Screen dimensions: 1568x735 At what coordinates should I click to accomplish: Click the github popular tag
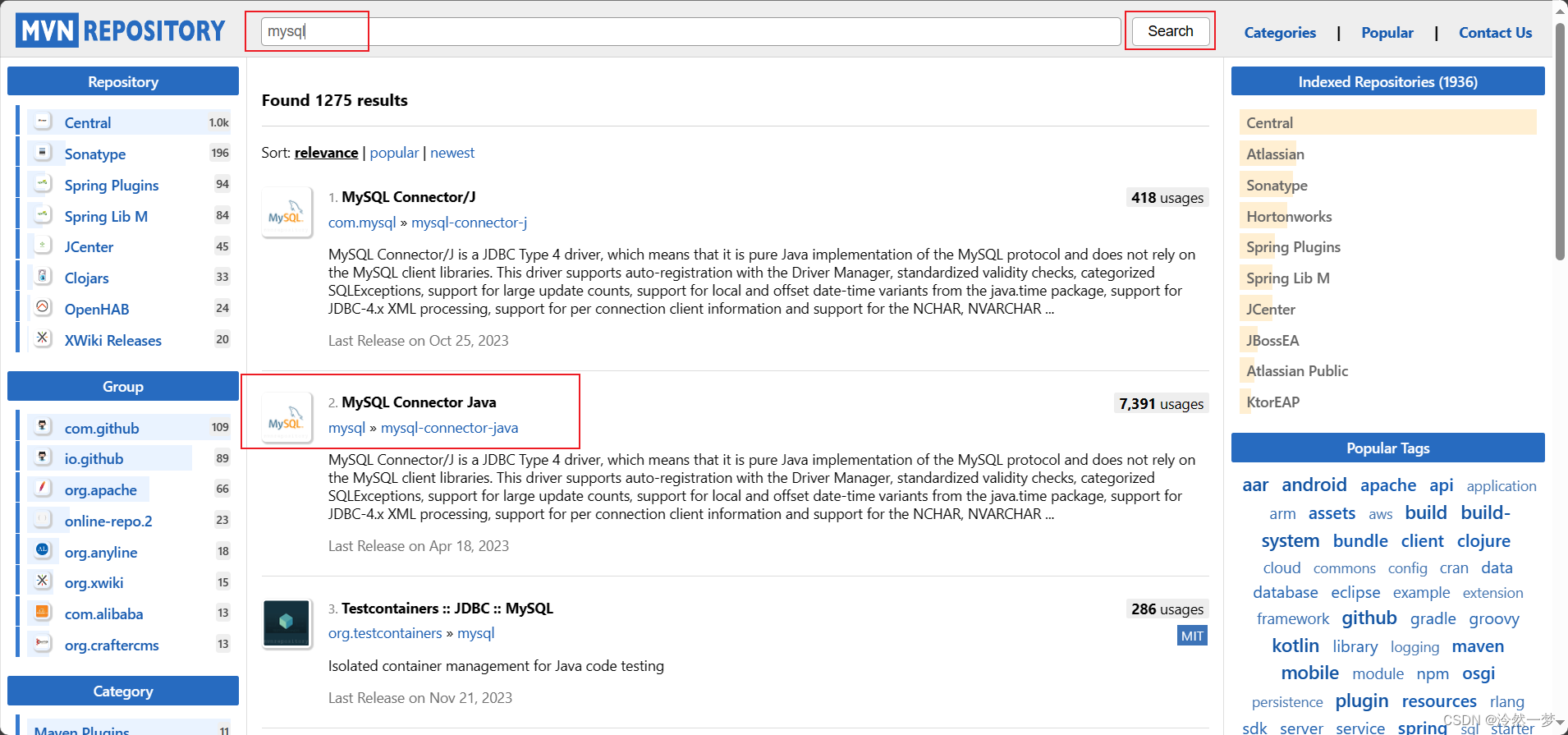1369,618
